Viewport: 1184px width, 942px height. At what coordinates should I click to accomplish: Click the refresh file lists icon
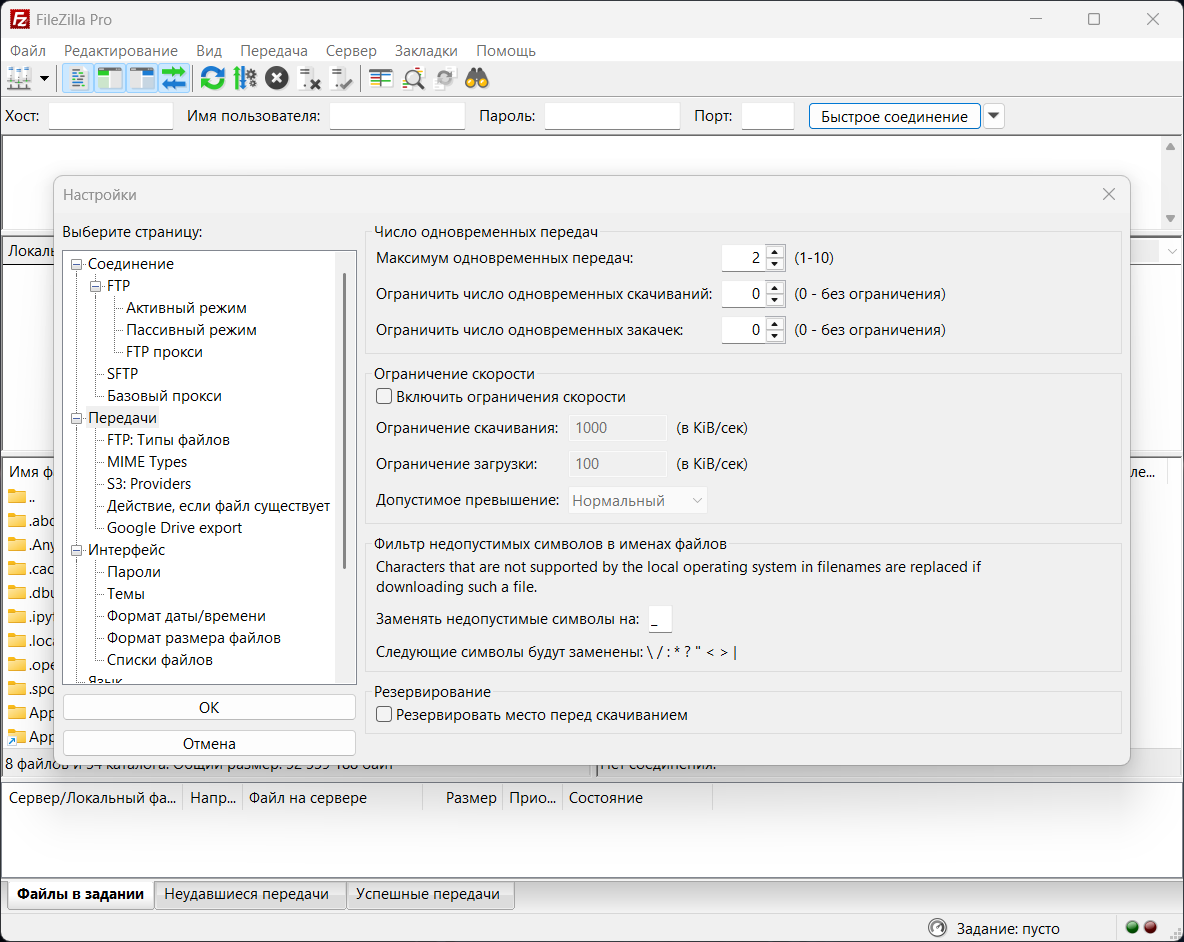[213, 78]
